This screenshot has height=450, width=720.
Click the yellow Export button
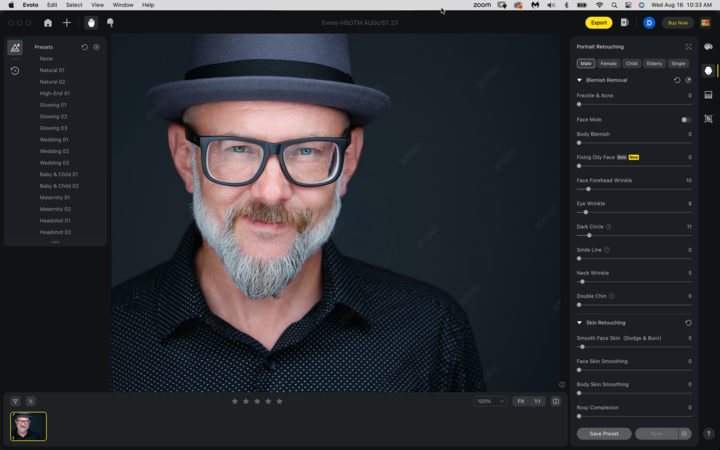pos(598,22)
